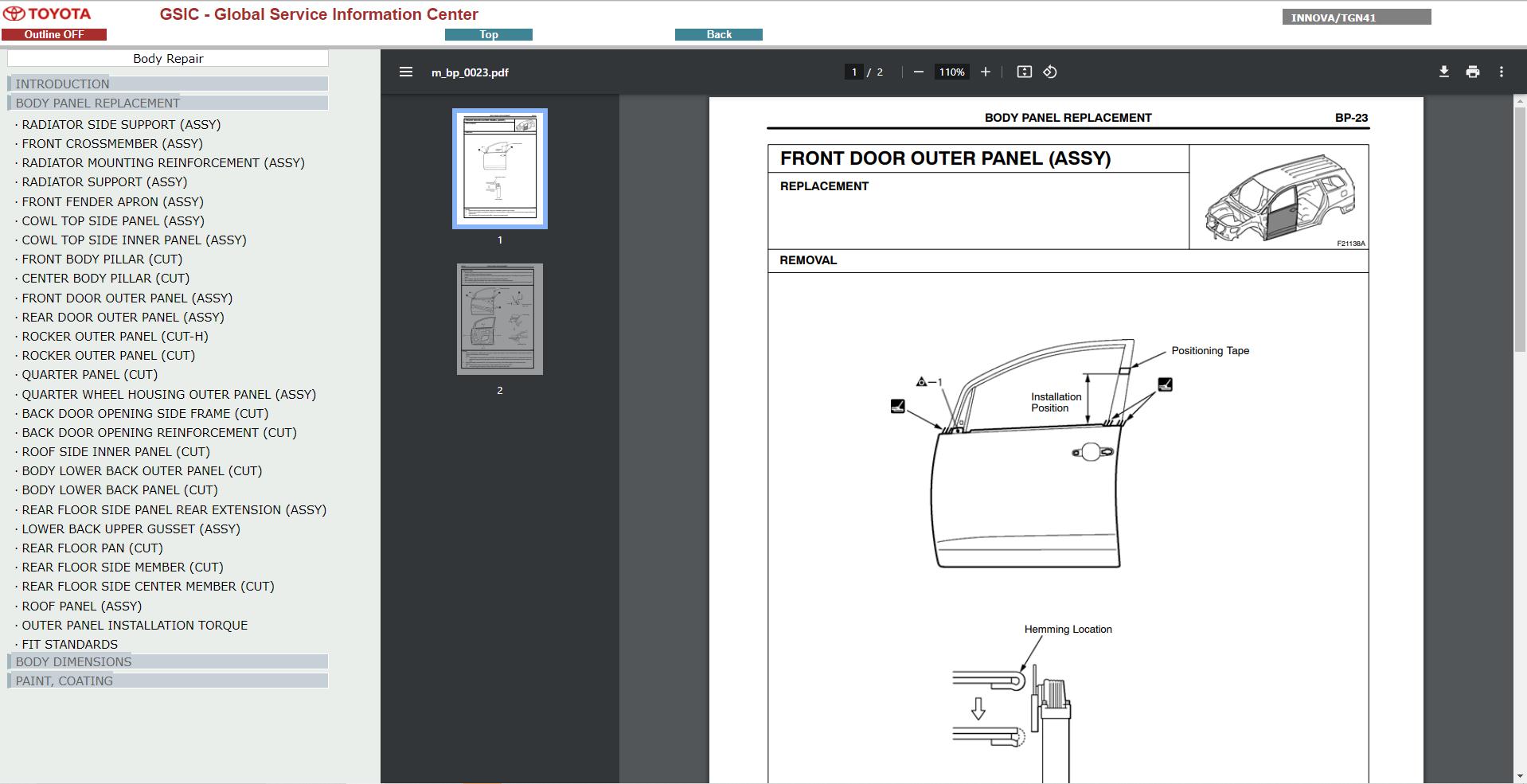The image size is (1527, 784).
Task: Open COWL TOP SIDE PANEL (ASSY)
Action: (x=113, y=220)
